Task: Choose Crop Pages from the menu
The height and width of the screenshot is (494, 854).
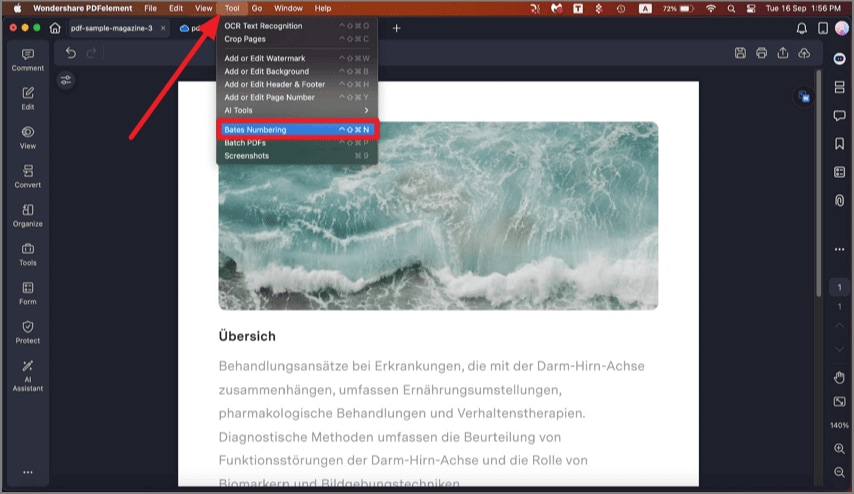Action: coord(297,39)
